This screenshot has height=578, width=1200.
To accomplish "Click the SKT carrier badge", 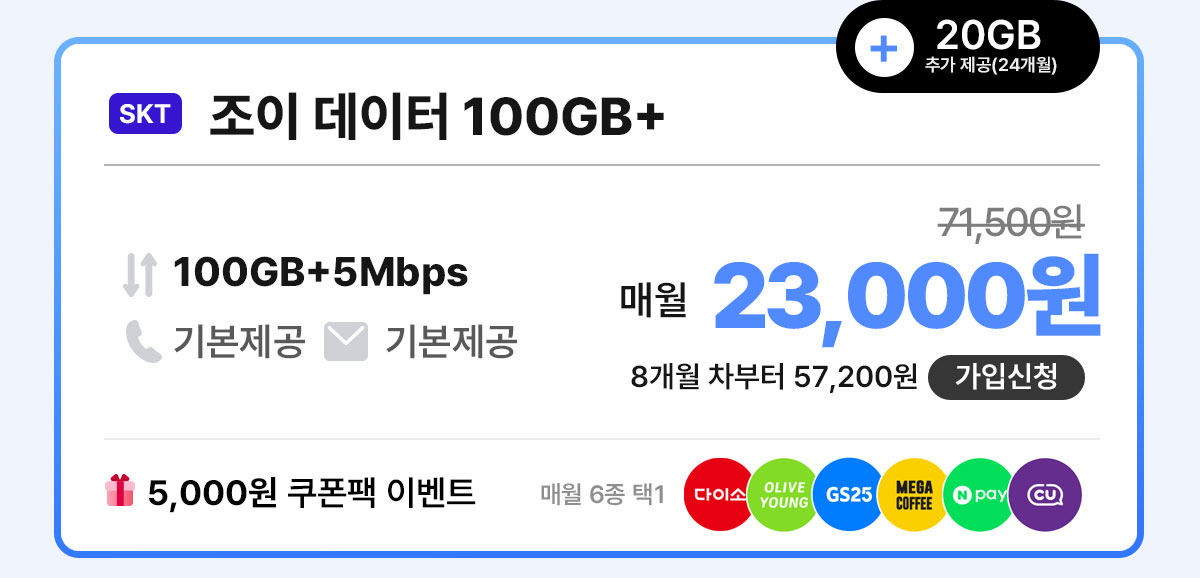I will [145, 115].
